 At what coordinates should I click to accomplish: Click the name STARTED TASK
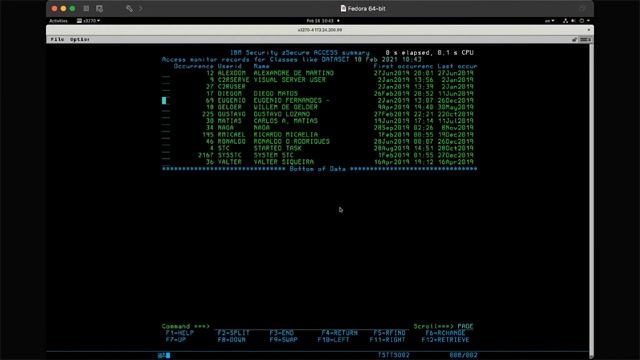click(x=278, y=148)
